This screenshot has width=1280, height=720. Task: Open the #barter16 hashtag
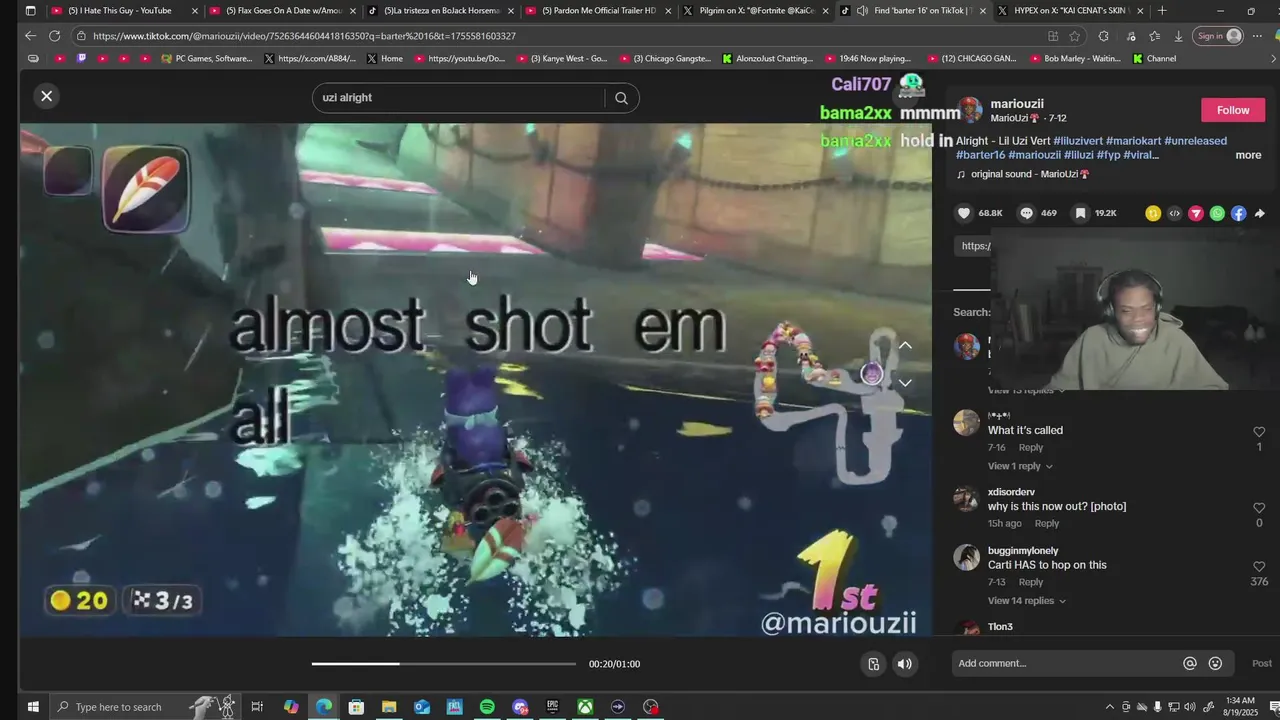[980, 155]
